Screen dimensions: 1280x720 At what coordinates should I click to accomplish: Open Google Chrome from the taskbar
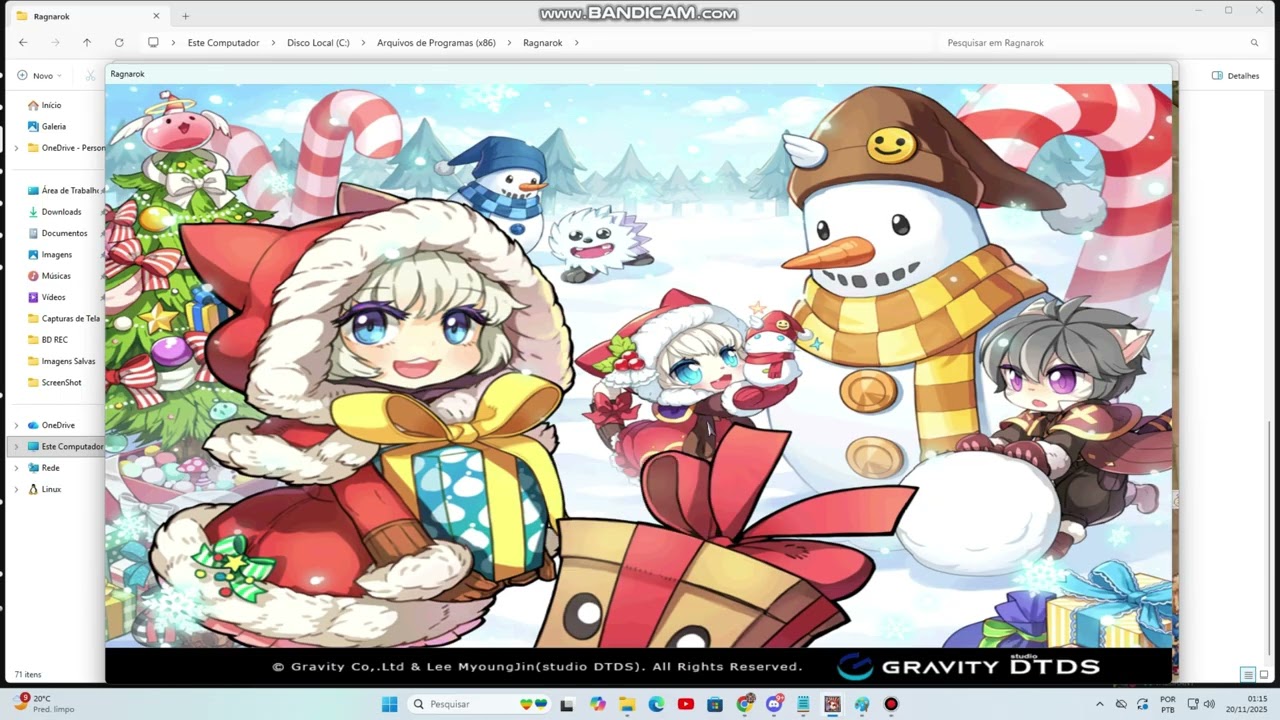[745, 704]
